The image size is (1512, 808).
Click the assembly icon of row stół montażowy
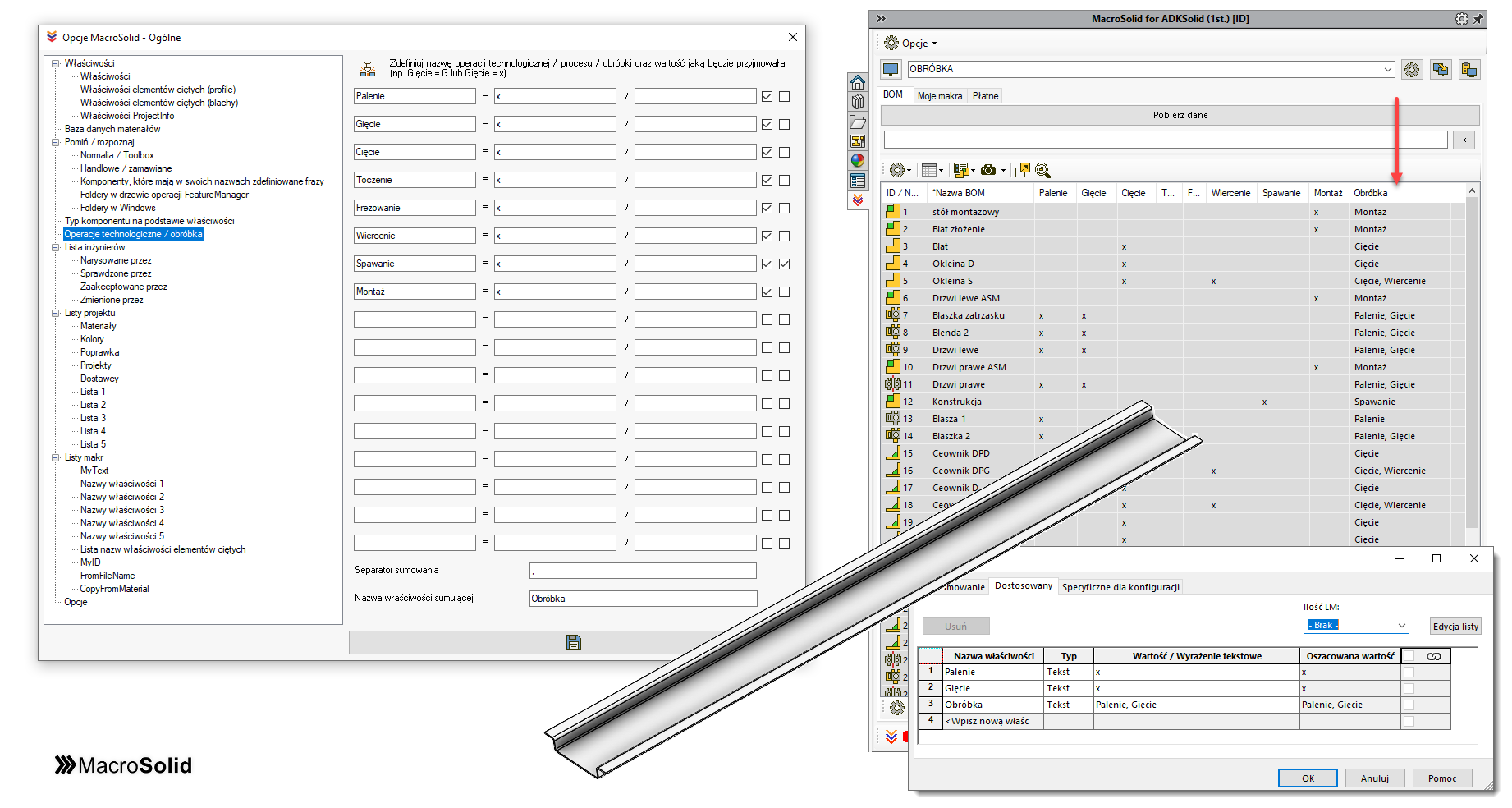[893, 211]
